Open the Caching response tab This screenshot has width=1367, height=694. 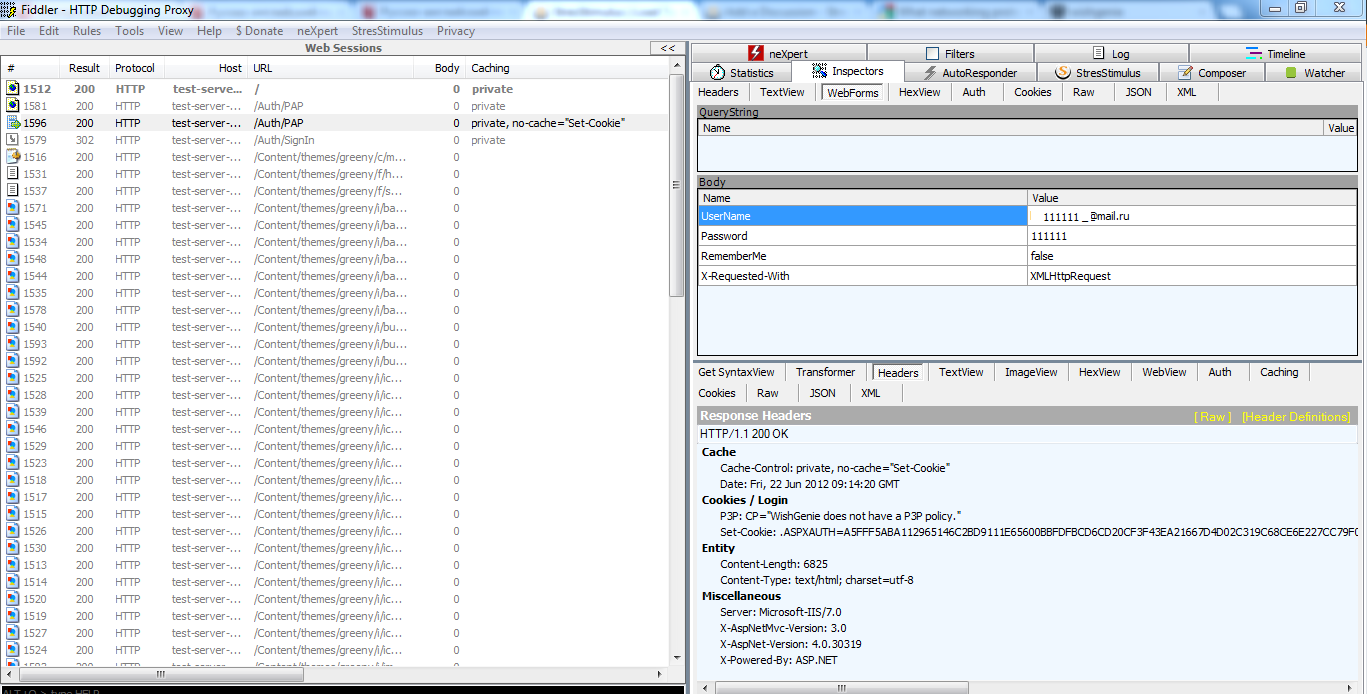(x=1279, y=372)
